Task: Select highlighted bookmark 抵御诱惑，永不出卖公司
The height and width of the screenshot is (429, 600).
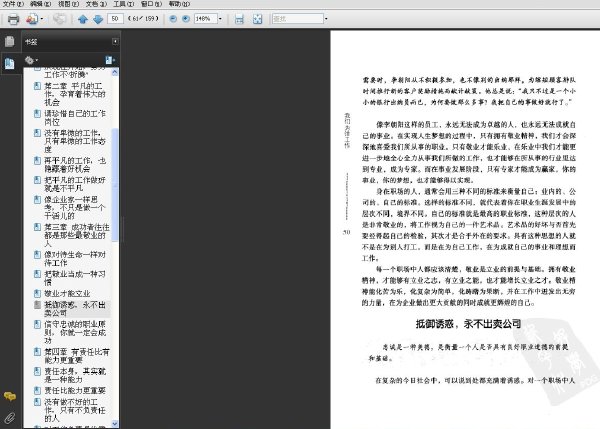Action: point(75,309)
